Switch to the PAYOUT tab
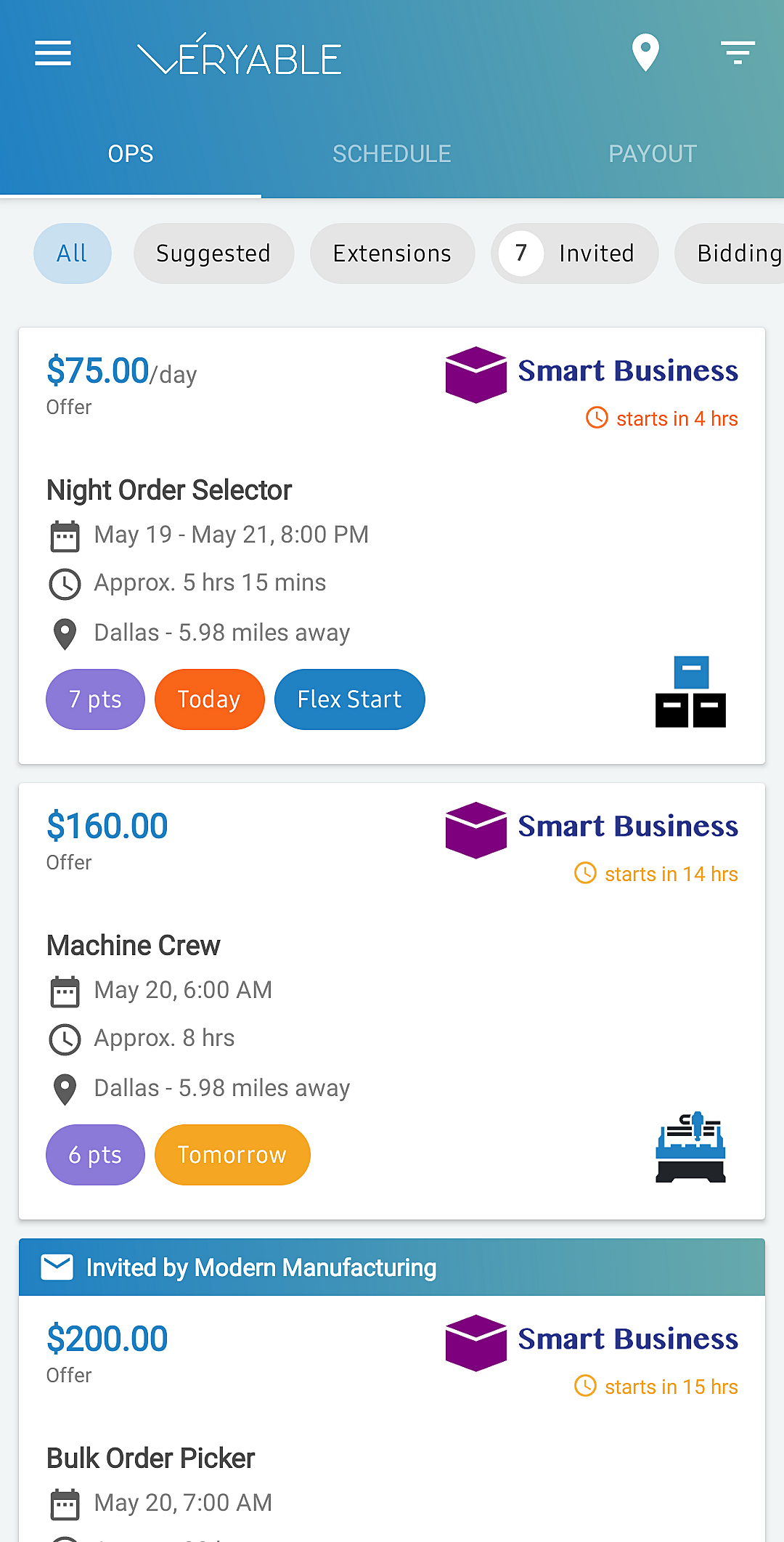Screen dimensions: 784x1542 pyautogui.click(x=653, y=154)
